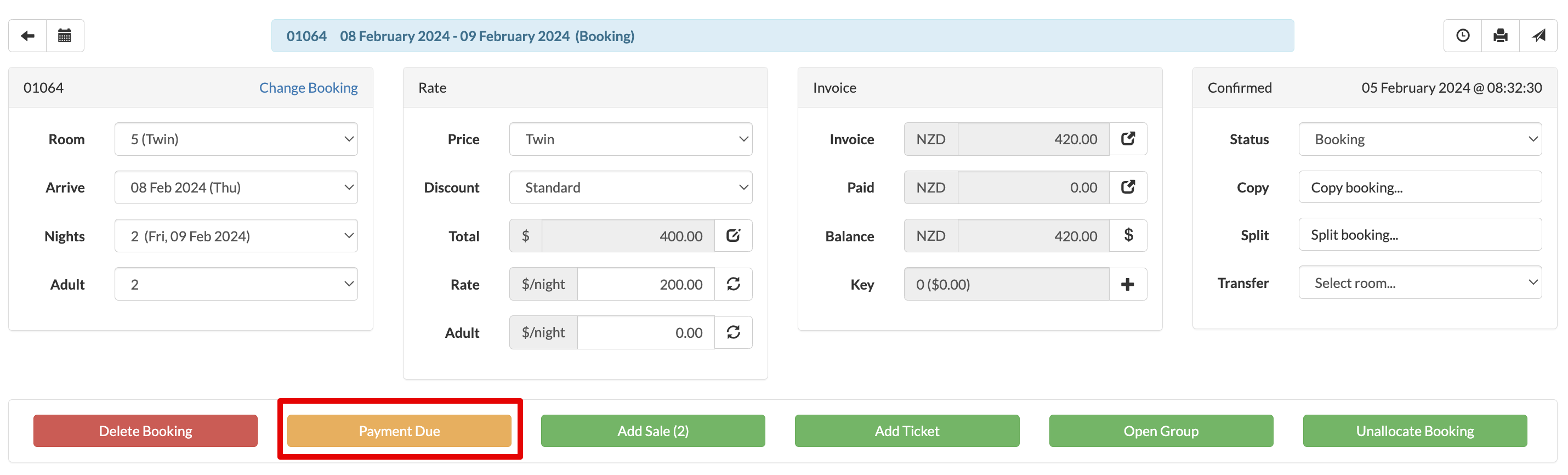The width and height of the screenshot is (1568, 475).
Task: Expand the Transfer room selector
Action: pos(1419,283)
